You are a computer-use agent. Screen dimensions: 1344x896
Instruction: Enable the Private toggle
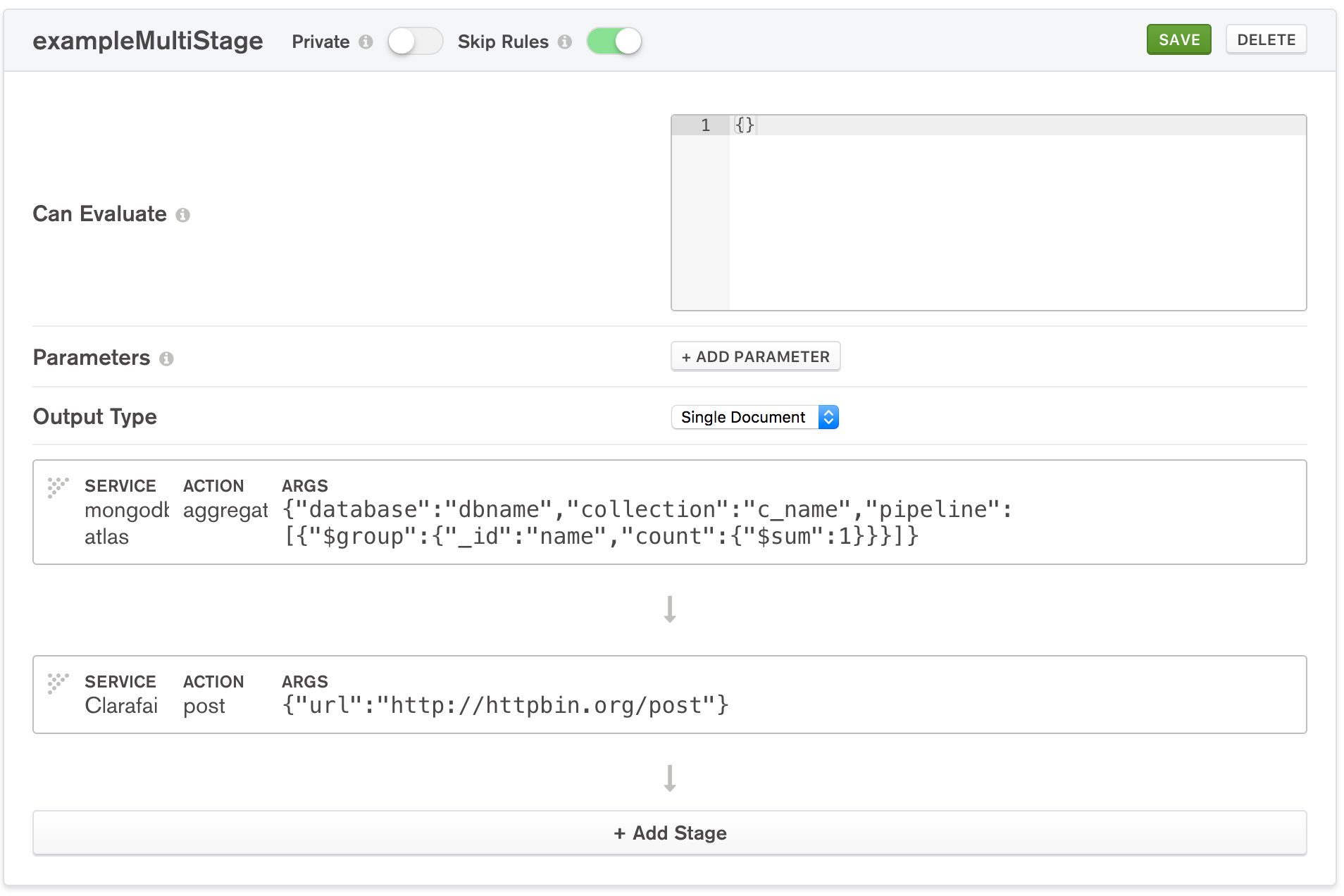pyautogui.click(x=415, y=41)
